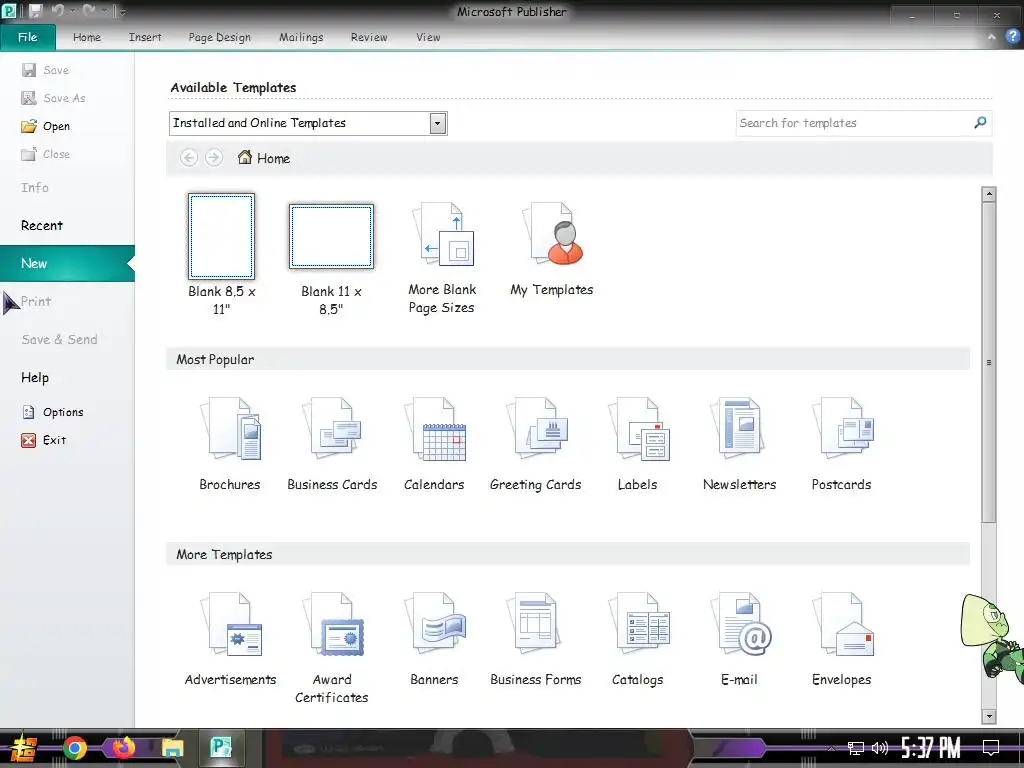Click Save in the File menu
1024x768 pixels.
click(x=46, y=70)
